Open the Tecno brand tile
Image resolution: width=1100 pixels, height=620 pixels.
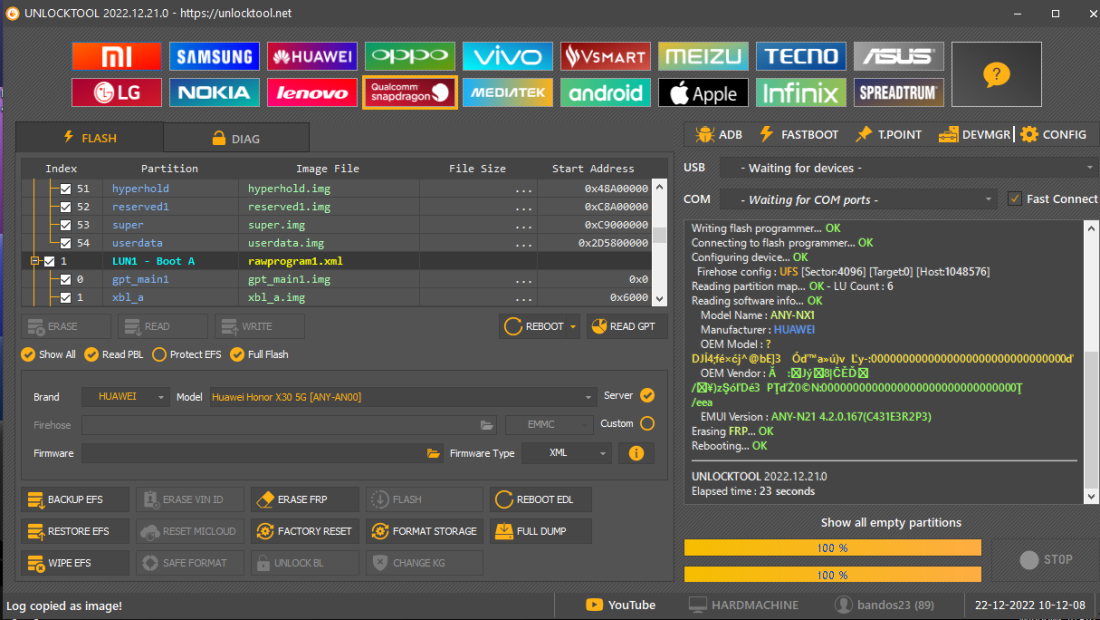801,56
